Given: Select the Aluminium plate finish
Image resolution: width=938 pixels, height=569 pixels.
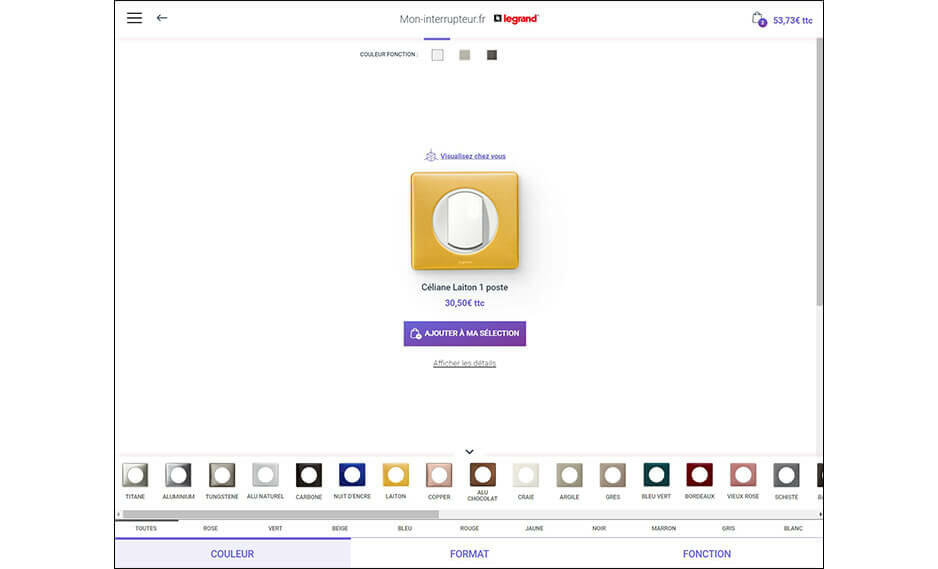Looking at the screenshot, I should tap(178, 475).
